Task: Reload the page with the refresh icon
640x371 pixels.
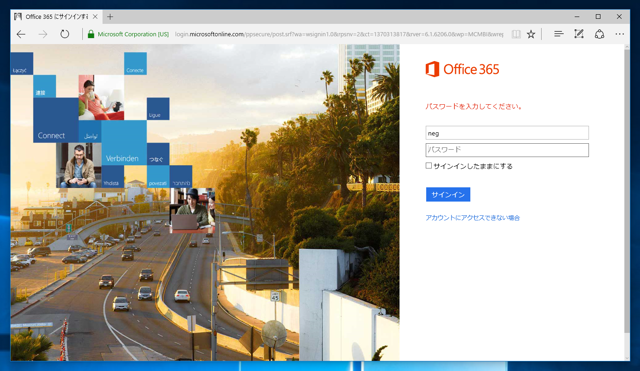Action: (x=64, y=34)
